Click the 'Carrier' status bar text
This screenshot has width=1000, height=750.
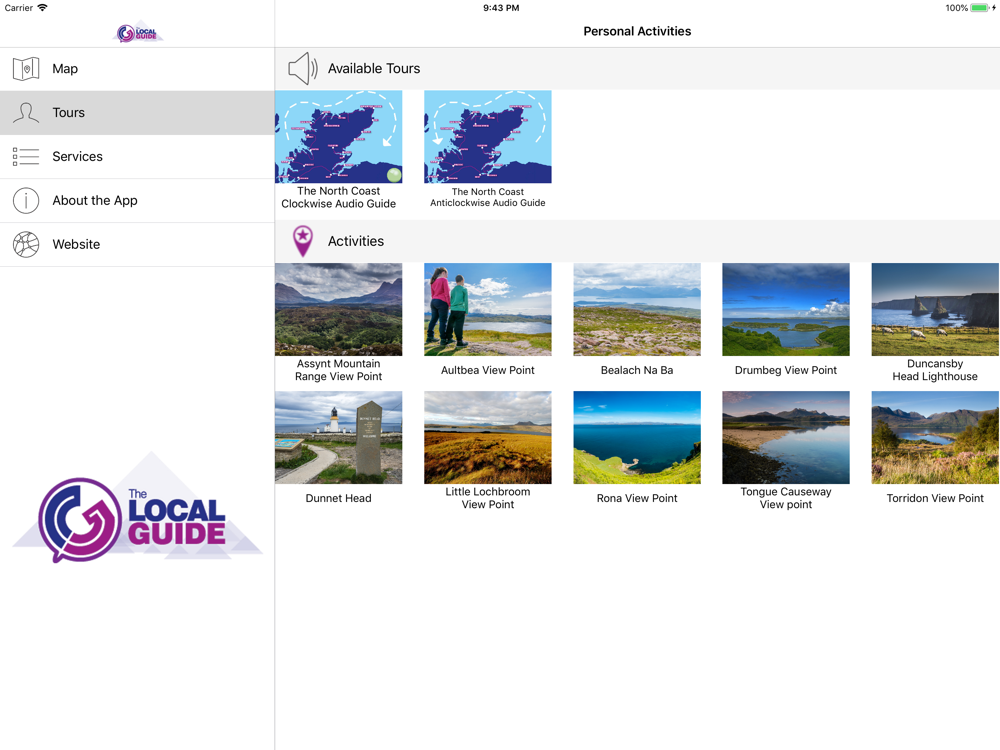click(18, 8)
